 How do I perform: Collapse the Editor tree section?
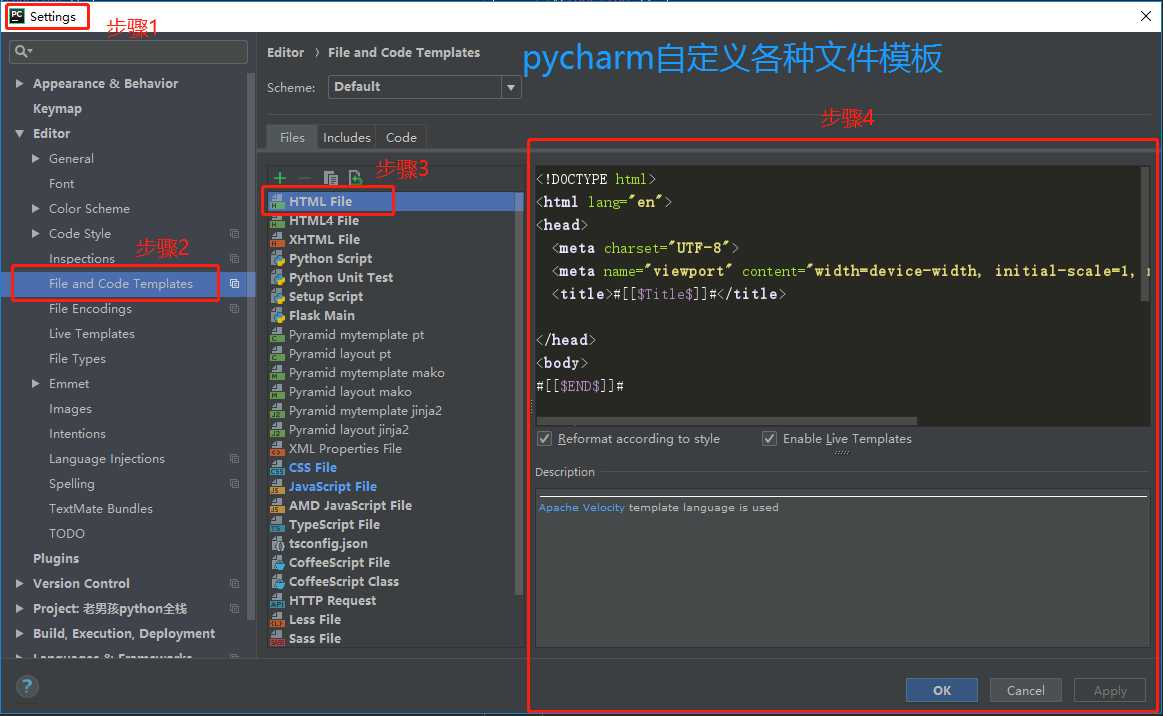[19, 134]
